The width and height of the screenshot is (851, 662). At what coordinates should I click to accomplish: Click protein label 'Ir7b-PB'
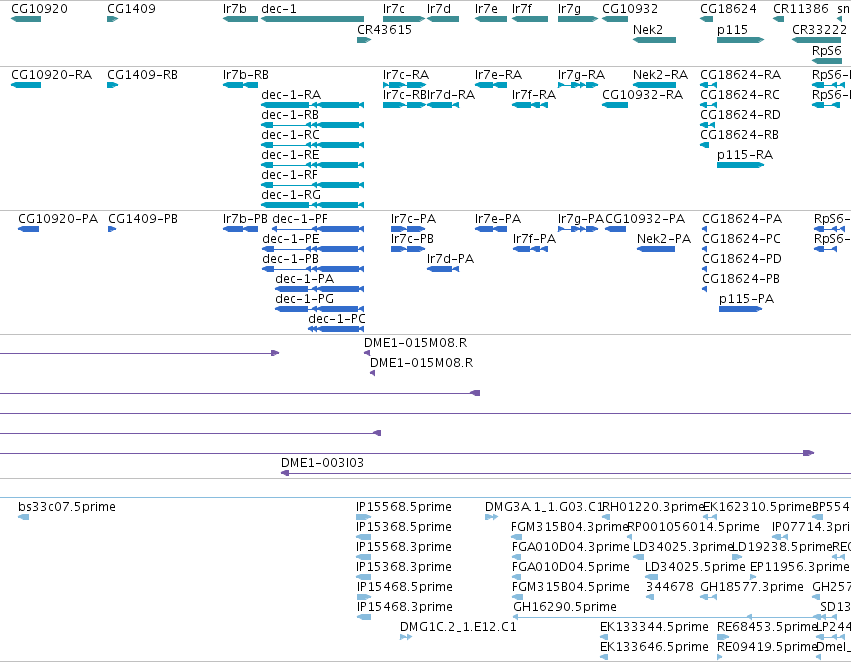(245, 219)
